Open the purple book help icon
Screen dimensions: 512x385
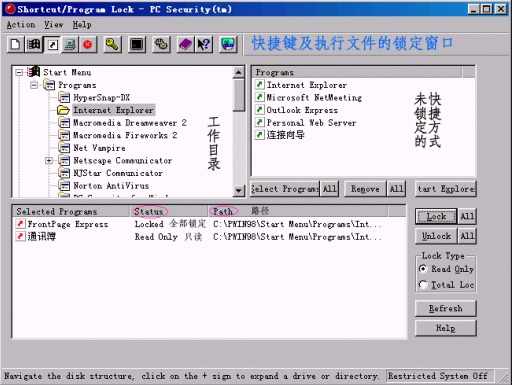tap(185, 44)
